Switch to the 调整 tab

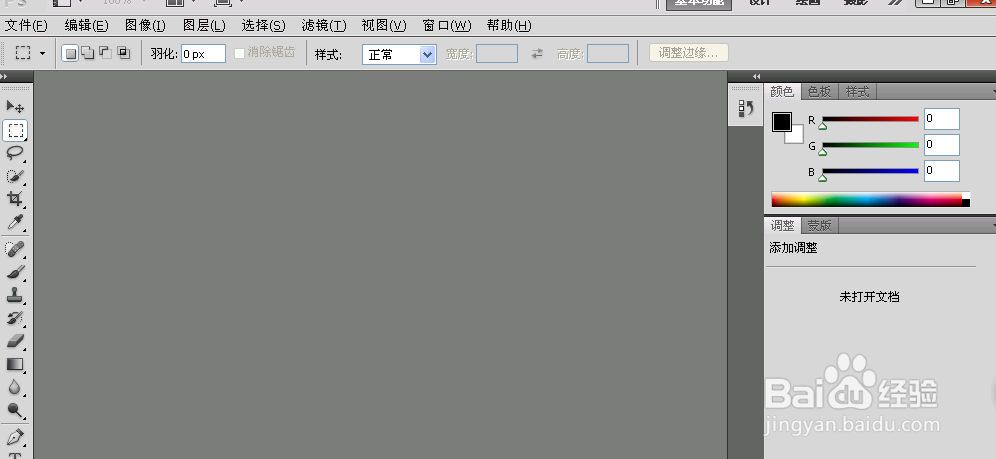783,225
